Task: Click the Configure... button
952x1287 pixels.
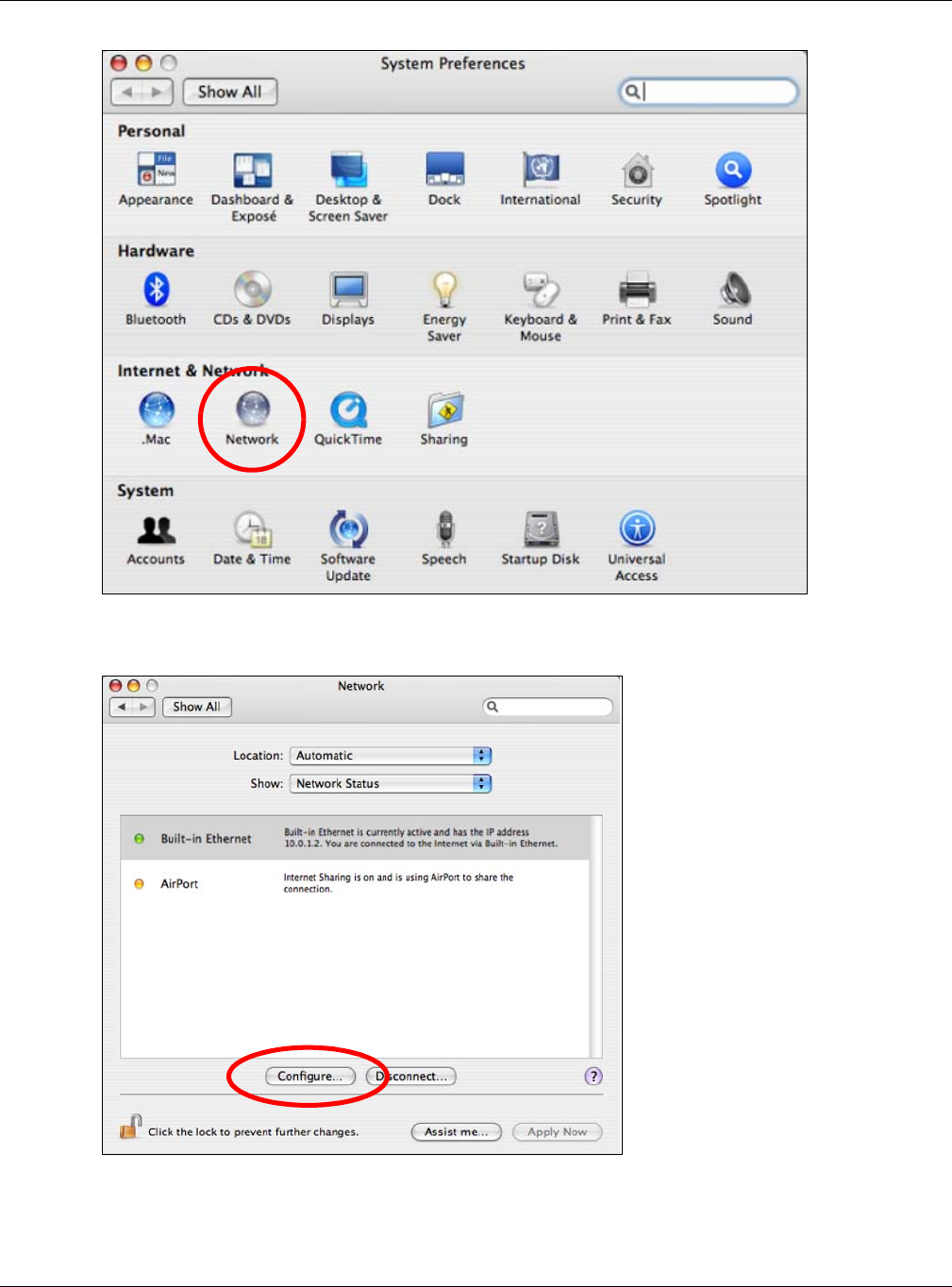Action: 310,1076
